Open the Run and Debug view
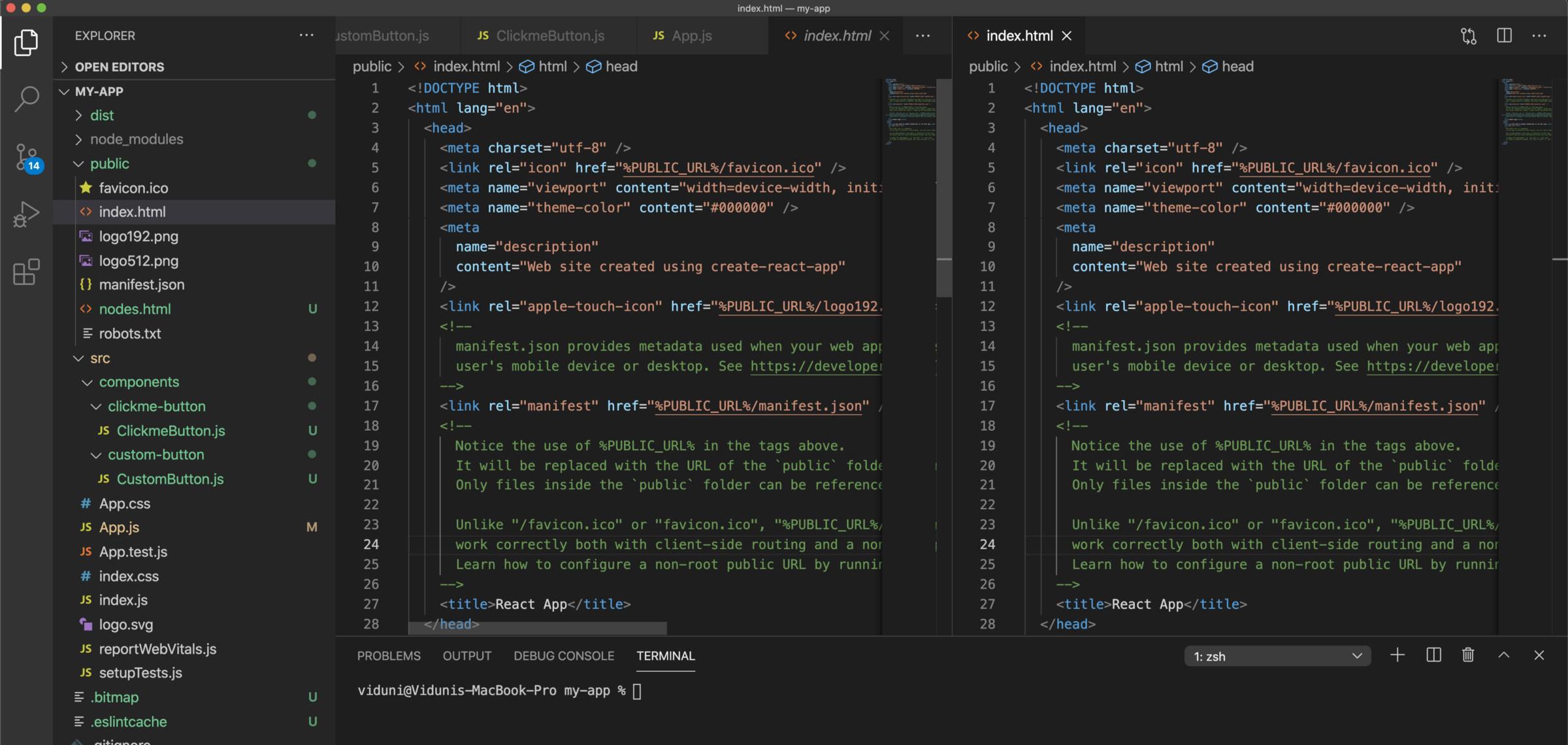The width and height of the screenshot is (1568, 745). click(26, 214)
